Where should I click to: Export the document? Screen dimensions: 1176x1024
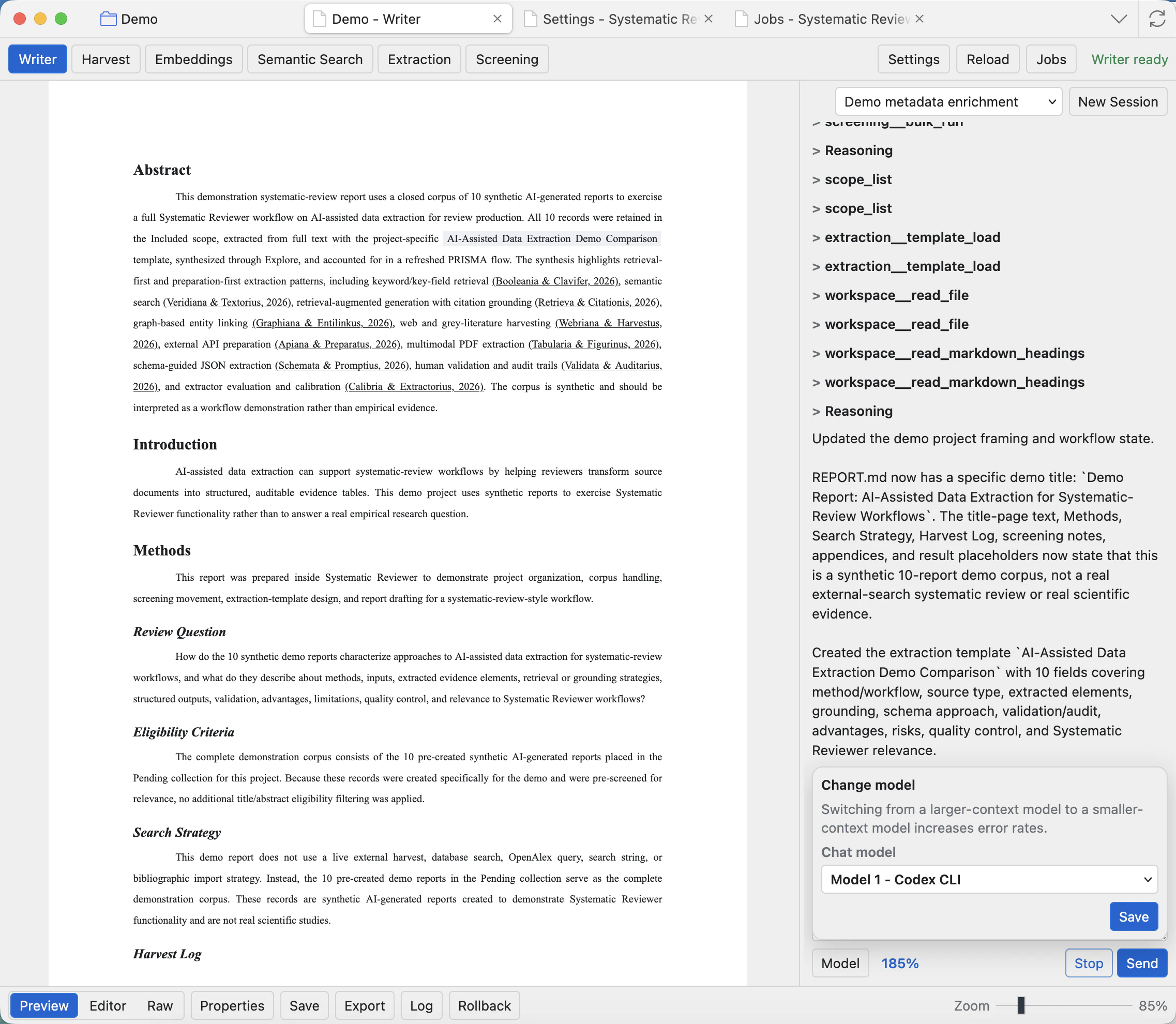pos(365,1006)
